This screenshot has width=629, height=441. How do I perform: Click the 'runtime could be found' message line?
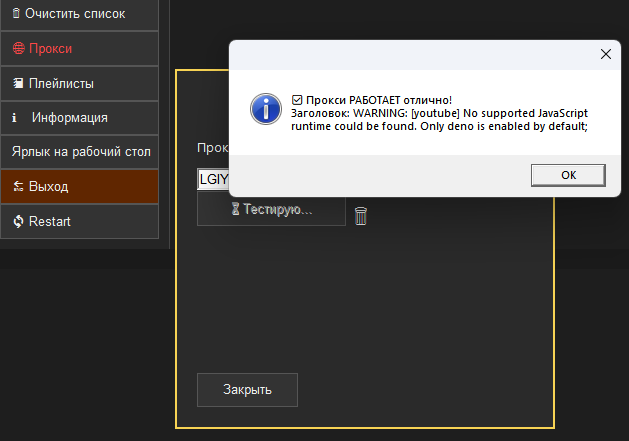coord(439,126)
